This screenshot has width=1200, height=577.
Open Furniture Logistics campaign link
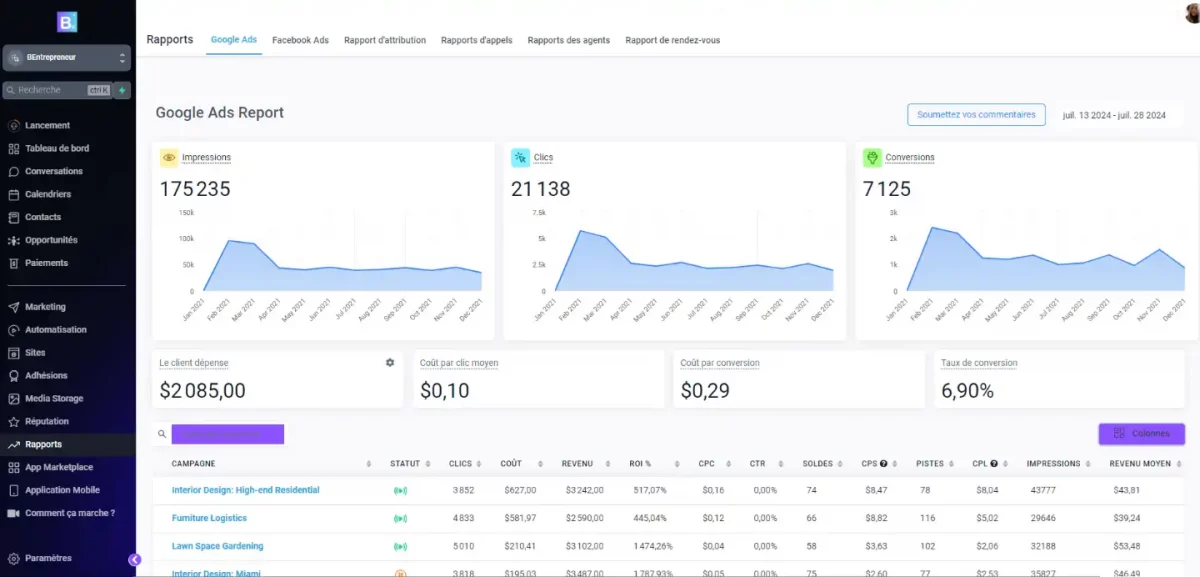point(209,518)
